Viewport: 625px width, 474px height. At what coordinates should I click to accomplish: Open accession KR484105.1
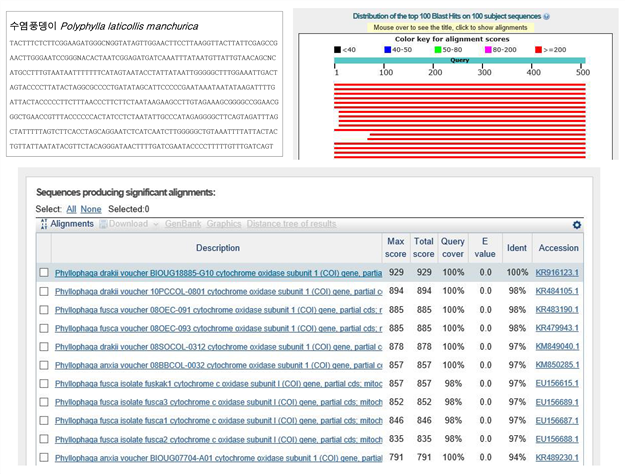(557, 291)
